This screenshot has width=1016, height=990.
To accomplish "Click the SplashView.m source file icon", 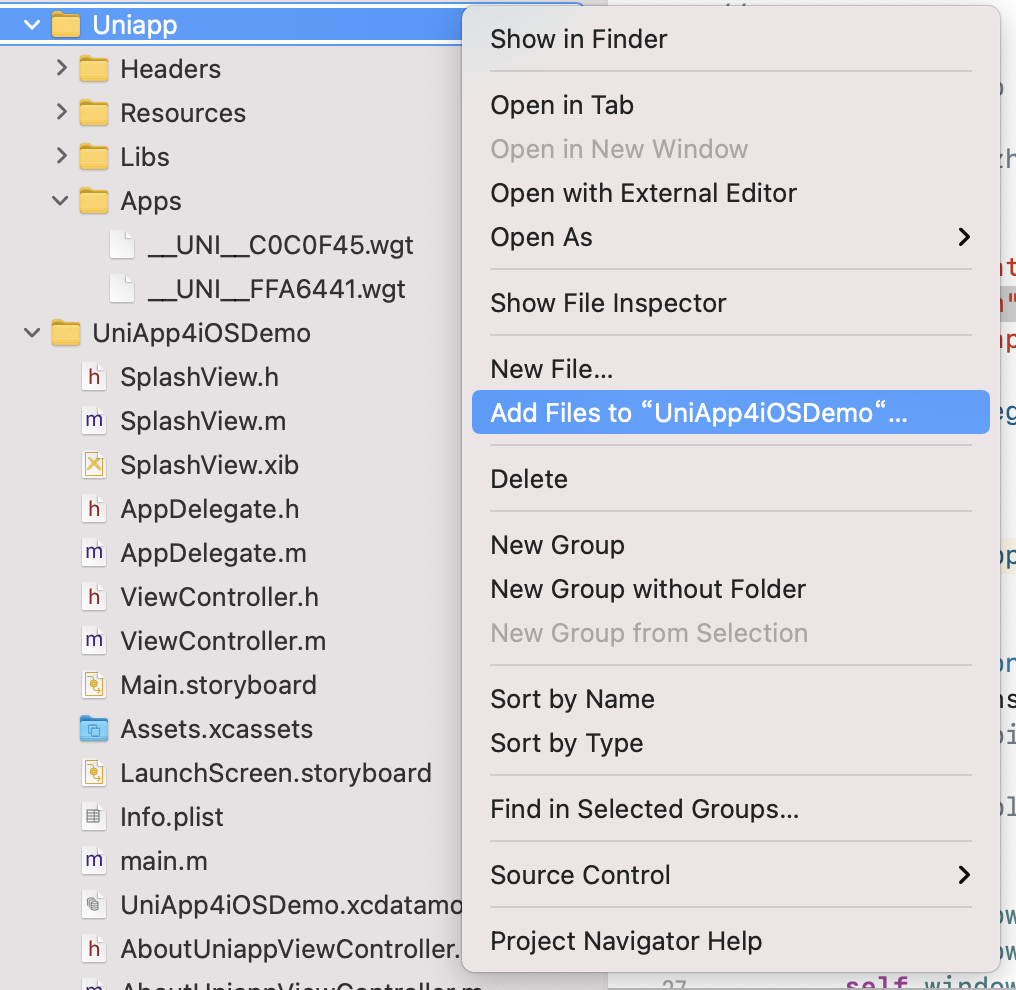I will pos(94,421).
